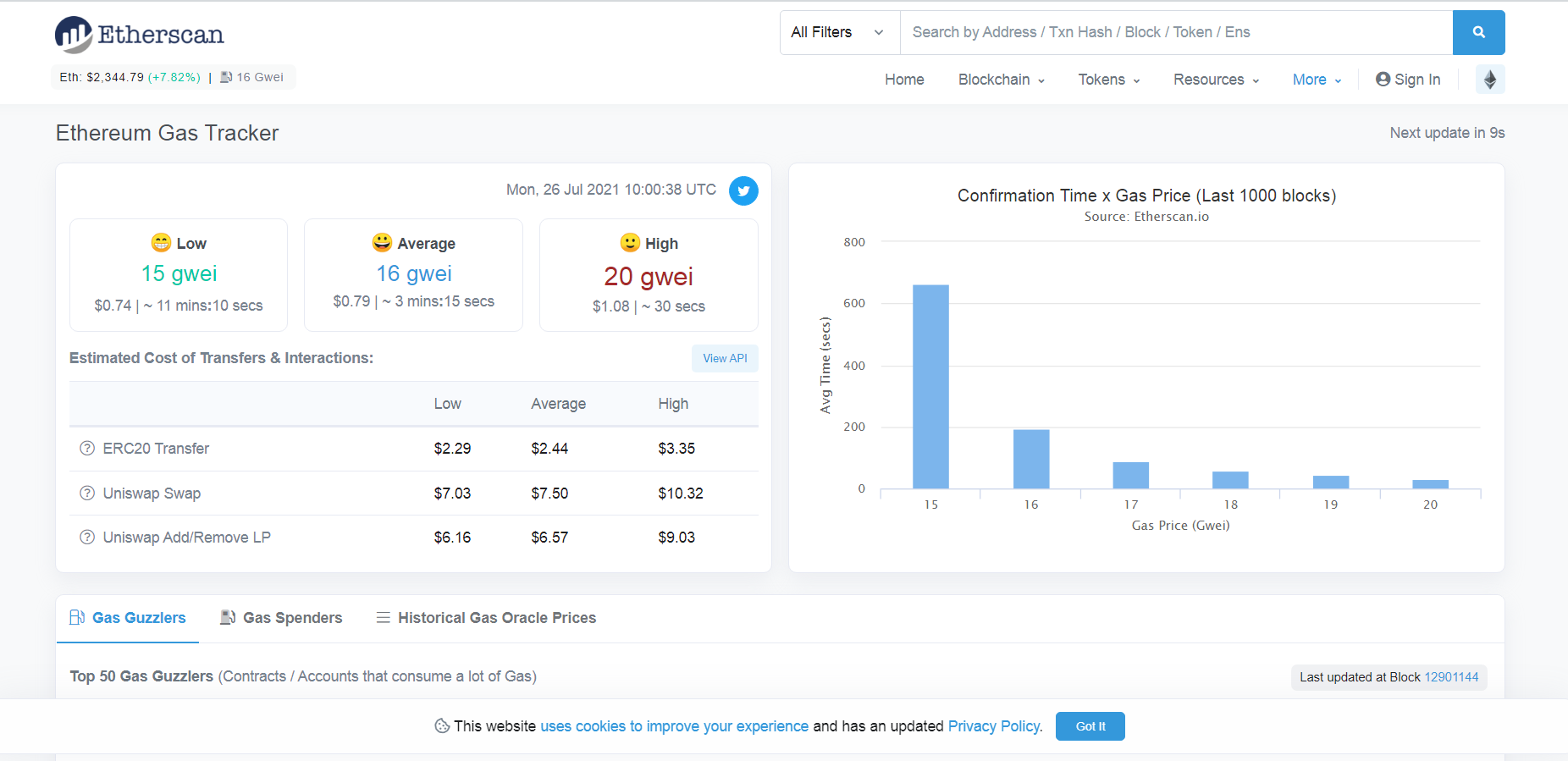1568x761 pixels.
Task: Expand the Resources menu
Action: 1217,80
